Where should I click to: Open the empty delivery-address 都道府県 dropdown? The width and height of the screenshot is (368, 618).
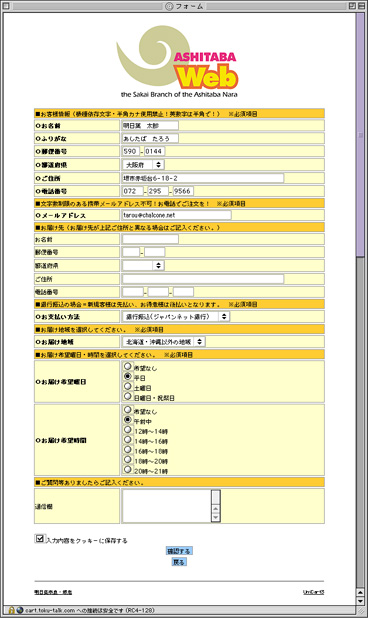[x=143, y=265]
